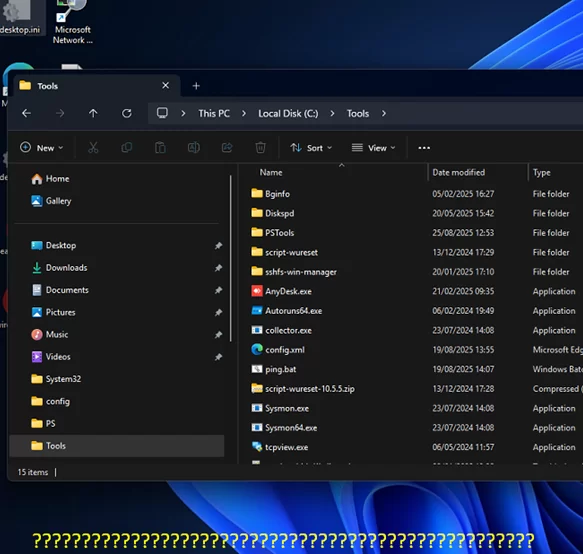Expand chevron after This PC in path

(244, 113)
